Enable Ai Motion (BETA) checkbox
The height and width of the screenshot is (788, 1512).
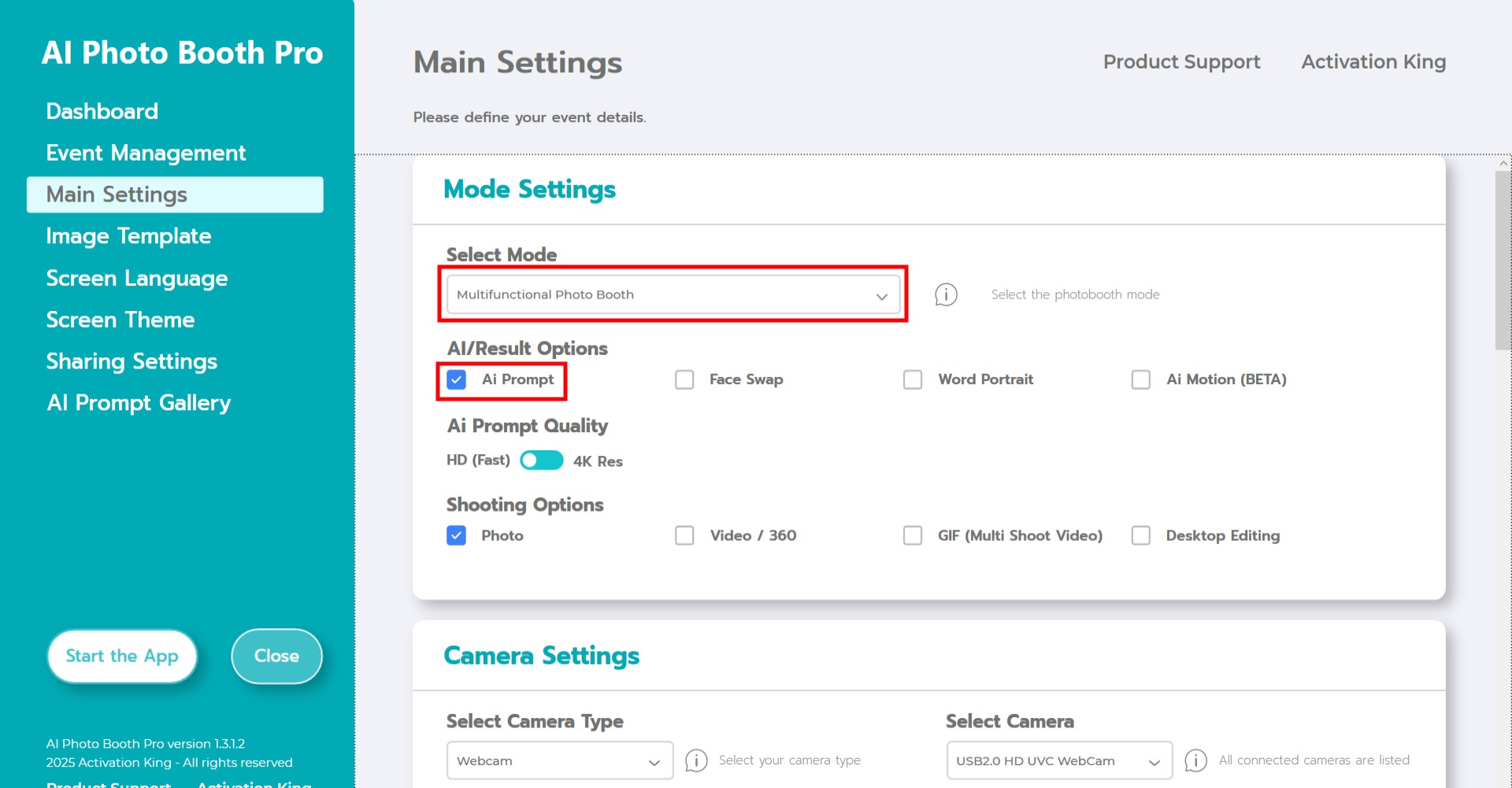coord(1140,379)
